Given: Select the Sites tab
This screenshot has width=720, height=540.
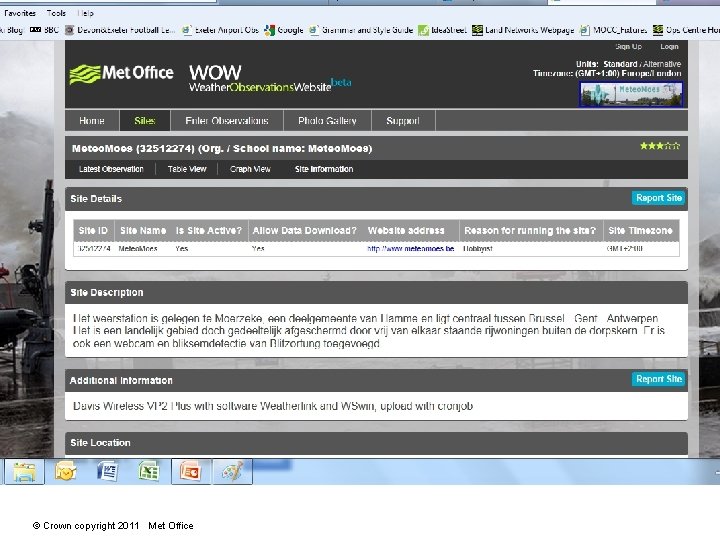Looking at the screenshot, I should [145, 121].
